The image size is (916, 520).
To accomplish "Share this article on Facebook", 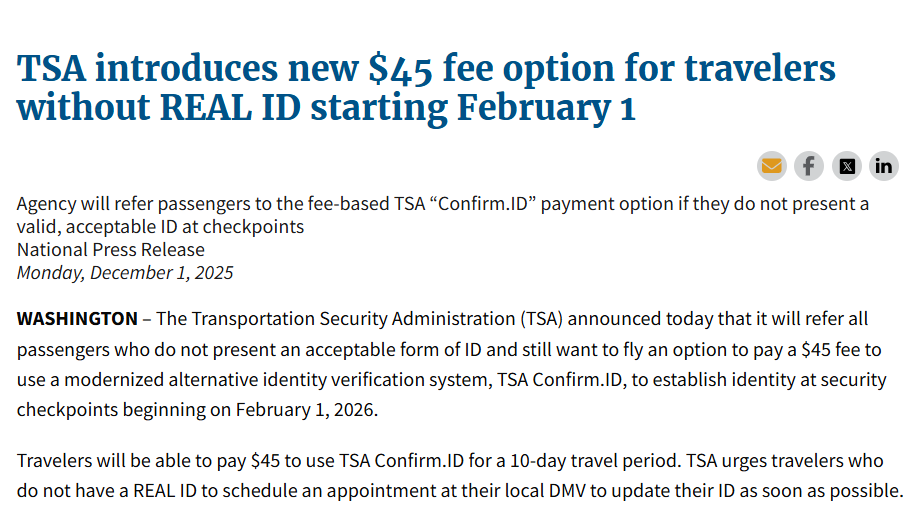I will (809, 166).
